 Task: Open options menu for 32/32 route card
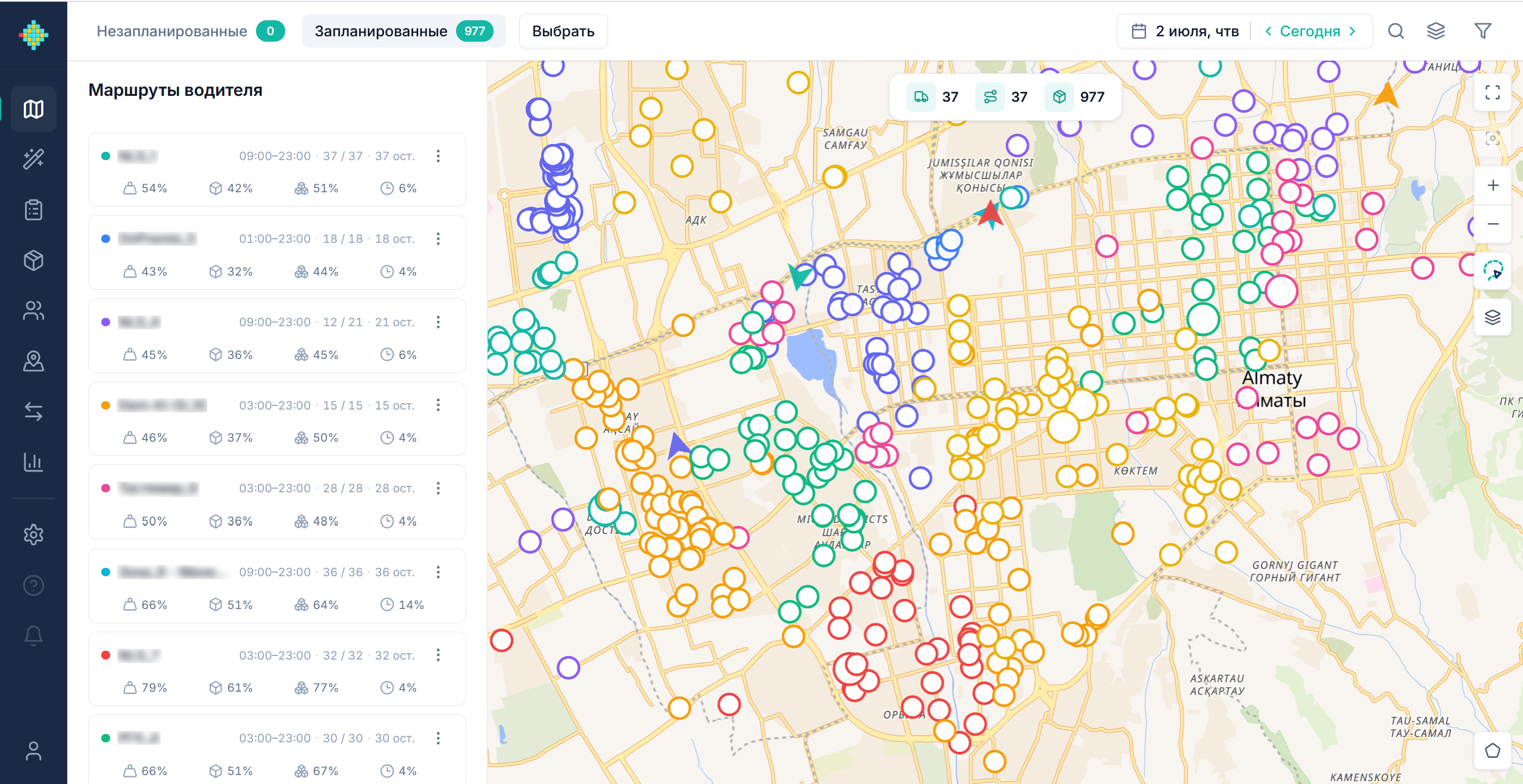point(438,655)
